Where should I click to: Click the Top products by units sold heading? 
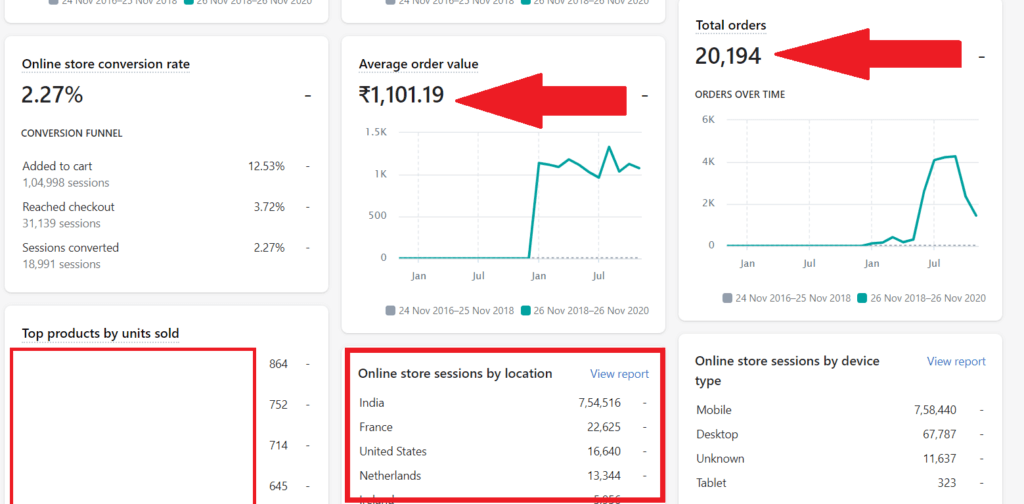click(x=100, y=333)
